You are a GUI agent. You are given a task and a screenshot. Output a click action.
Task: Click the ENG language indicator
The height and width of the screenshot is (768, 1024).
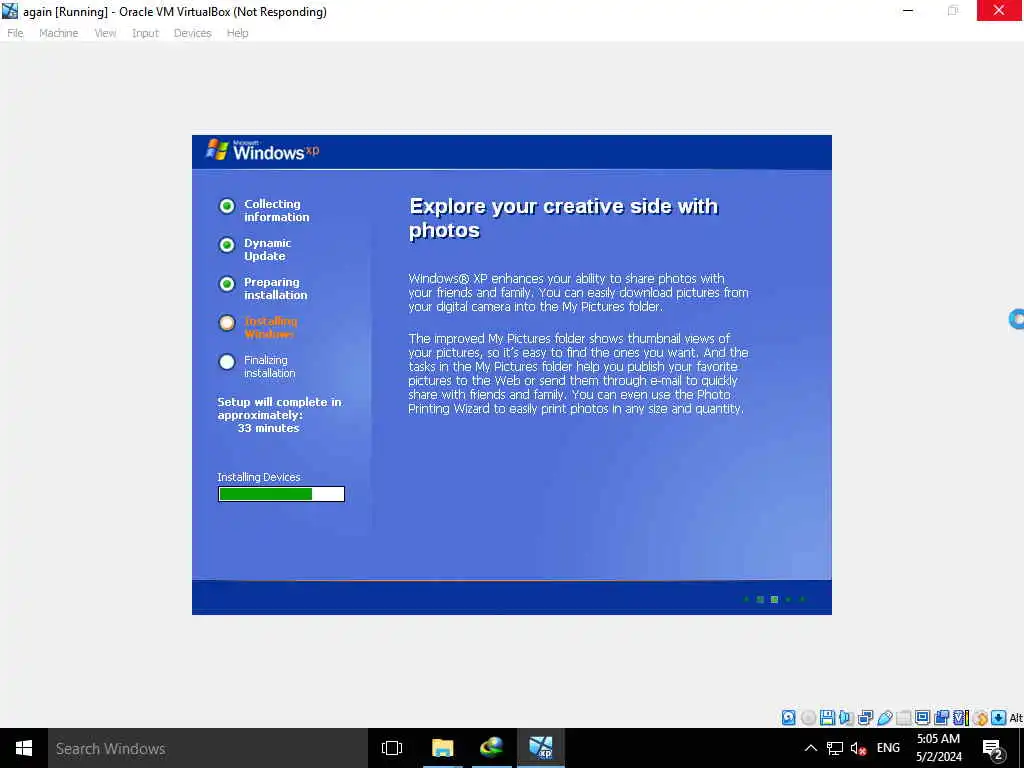[888, 748]
